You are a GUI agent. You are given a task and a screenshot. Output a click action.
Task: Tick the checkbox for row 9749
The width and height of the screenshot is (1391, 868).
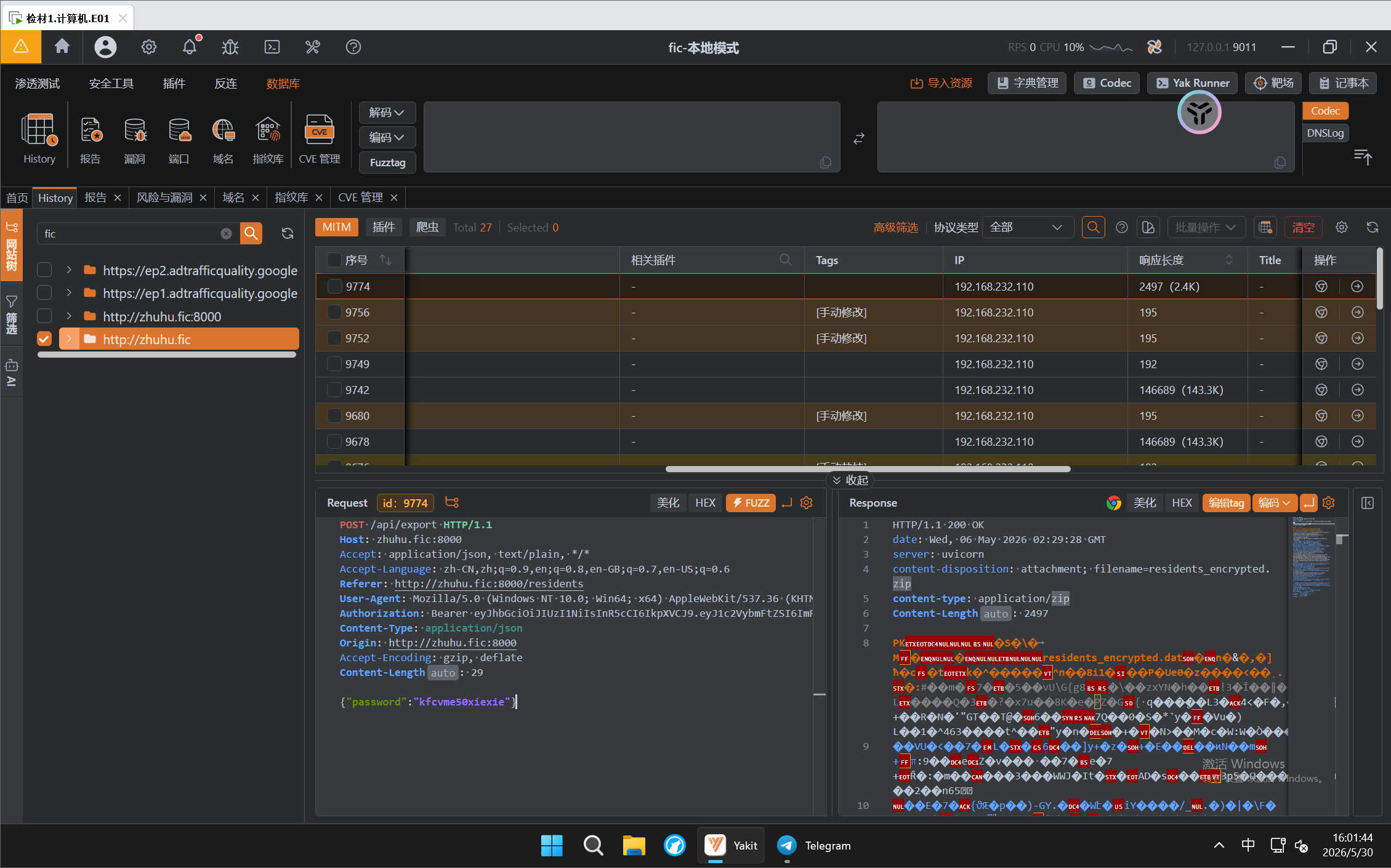[x=334, y=364]
